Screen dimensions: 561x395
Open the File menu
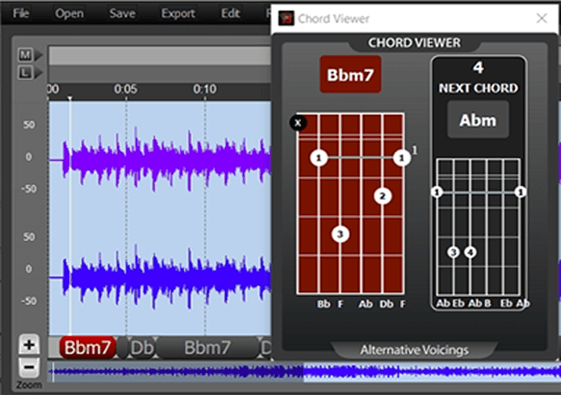pyautogui.click(x=21, y=14)
